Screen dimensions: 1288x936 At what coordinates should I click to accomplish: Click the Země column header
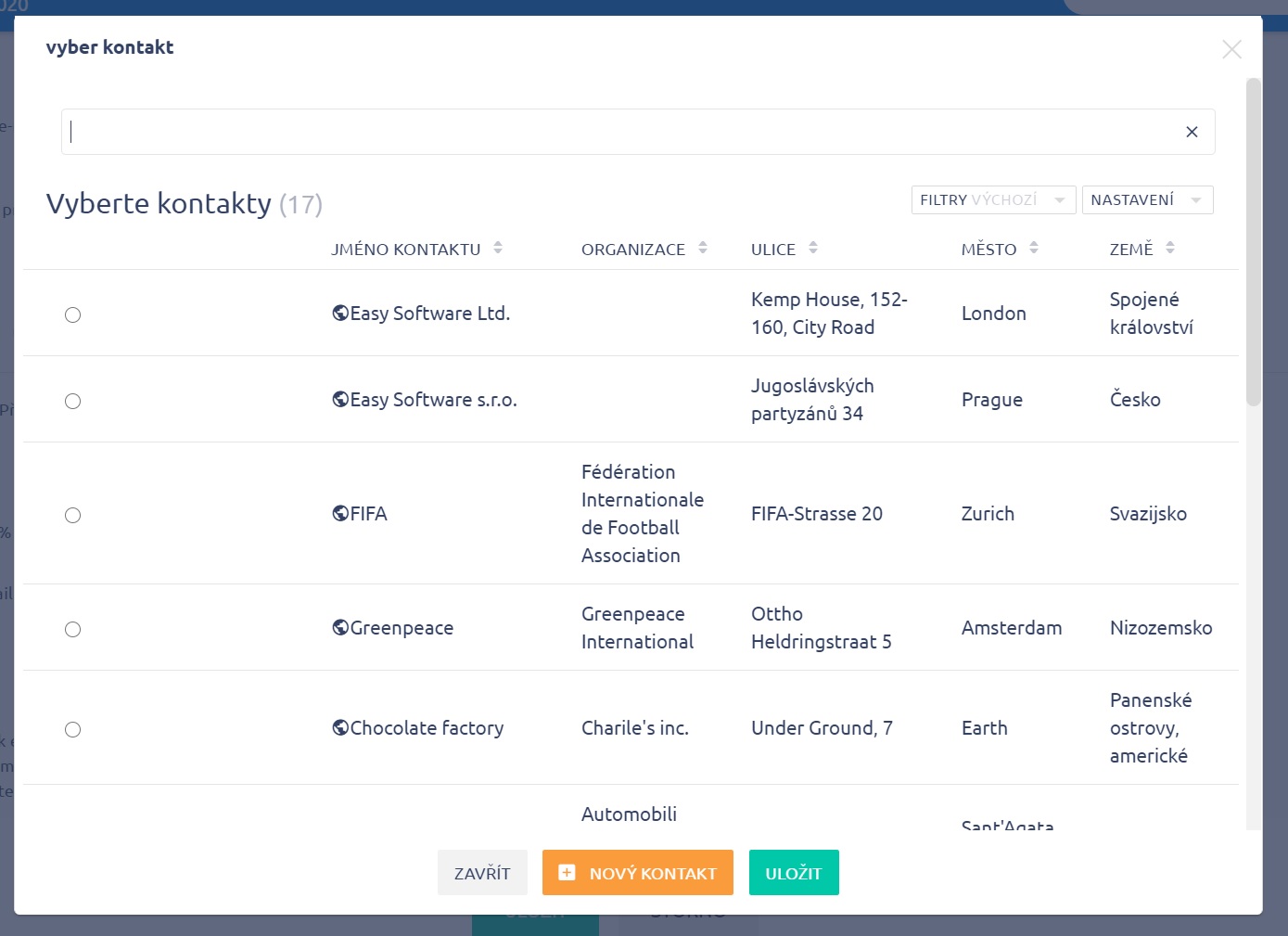click(x=1130, y=249)
